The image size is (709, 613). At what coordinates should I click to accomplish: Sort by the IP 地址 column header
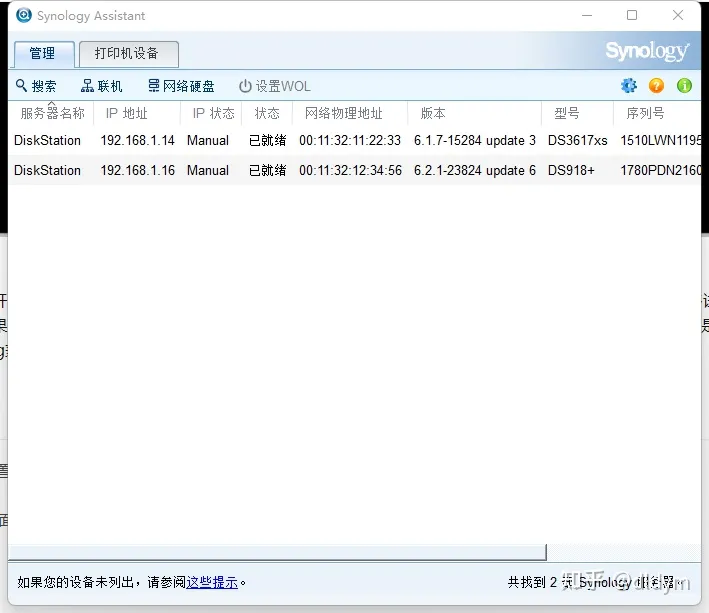[137, 113]
